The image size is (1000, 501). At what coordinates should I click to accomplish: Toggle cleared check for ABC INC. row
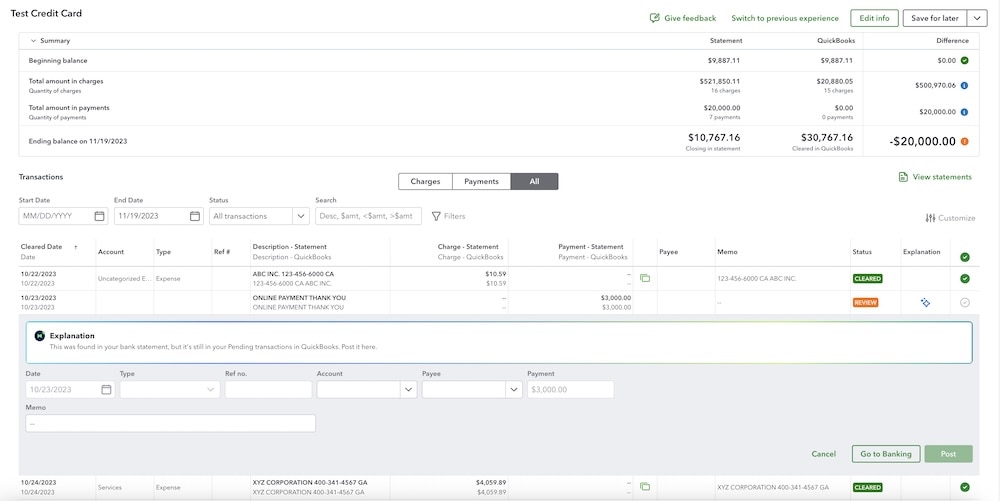pyautogui.click(x=964, y=279)
